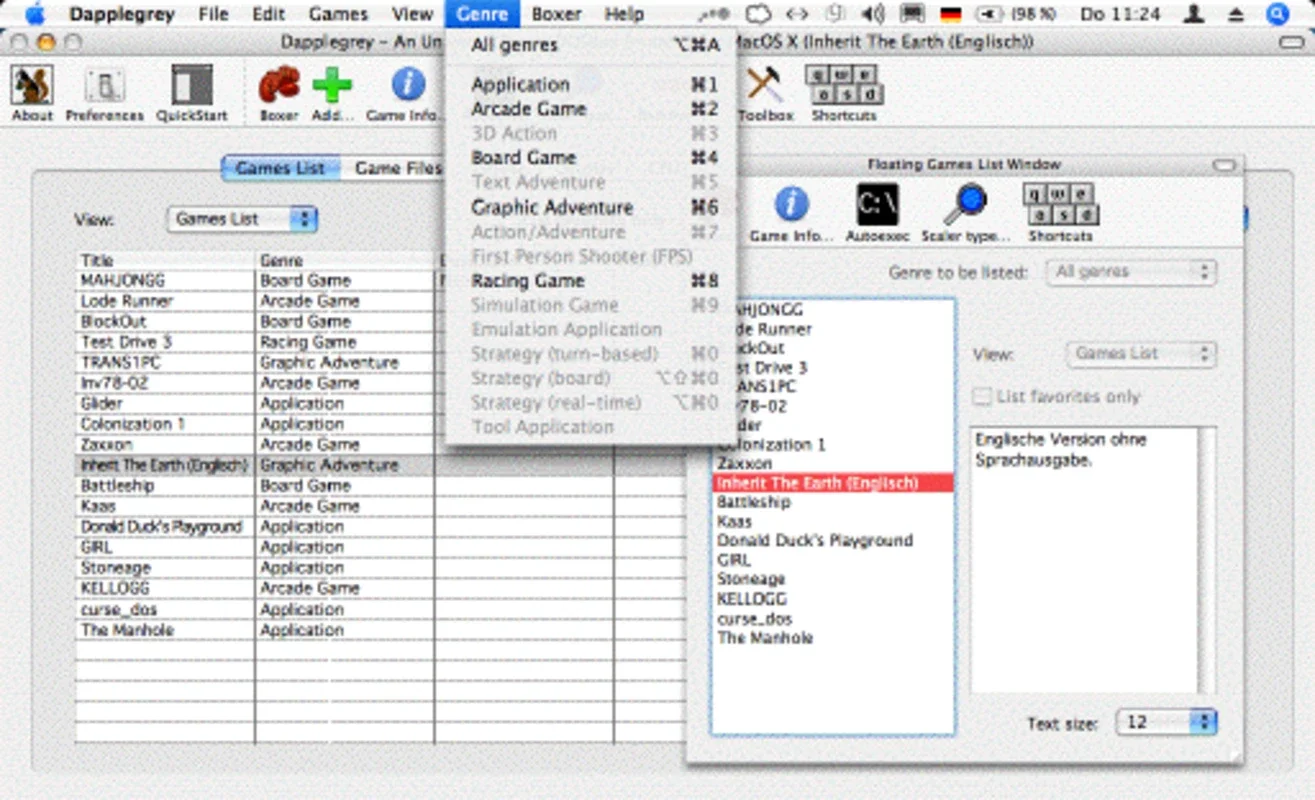
Task: Switch to the Game Files tab
Action: 398,168
